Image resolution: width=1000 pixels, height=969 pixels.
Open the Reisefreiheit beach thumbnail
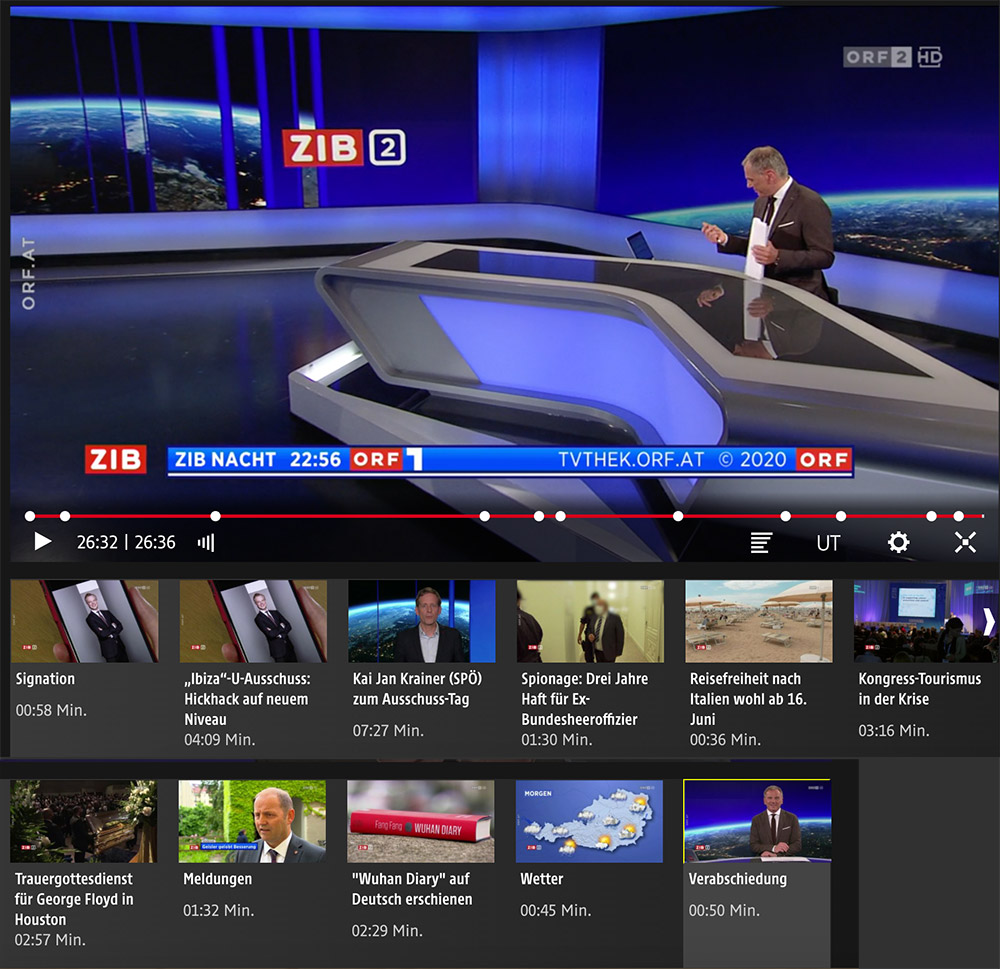click(x=759, y=621)
